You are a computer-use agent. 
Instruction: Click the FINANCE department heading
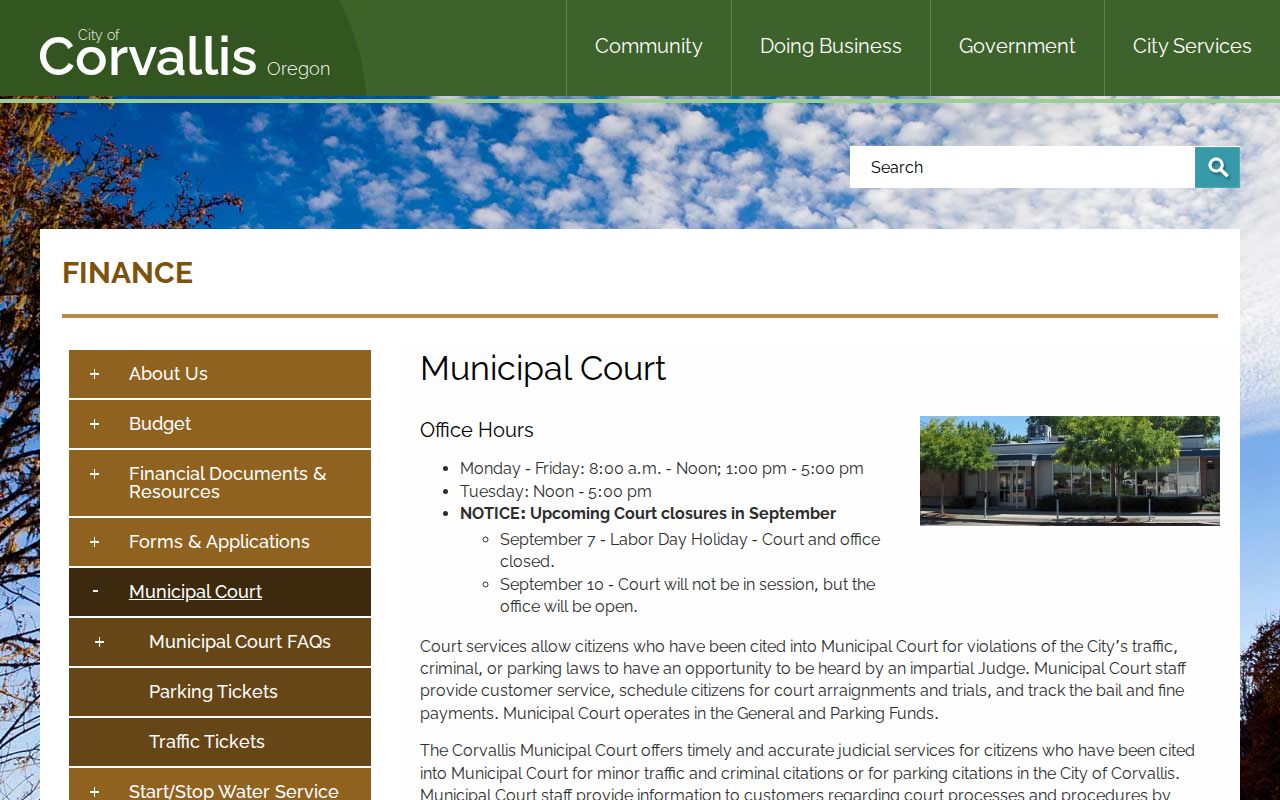click(x=128, y=273)
